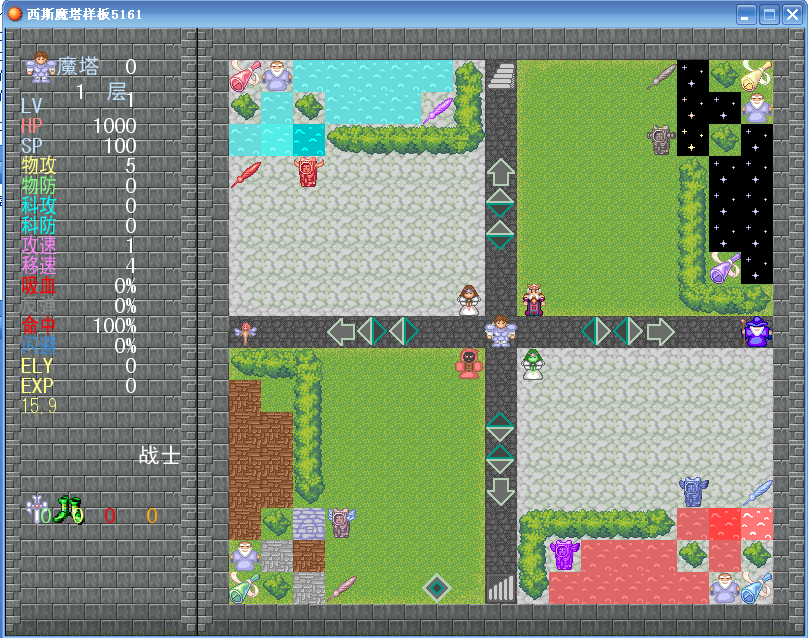Grab the pink feather on the grass
This screenshot has height=638, width=810.
click(341, 588)
